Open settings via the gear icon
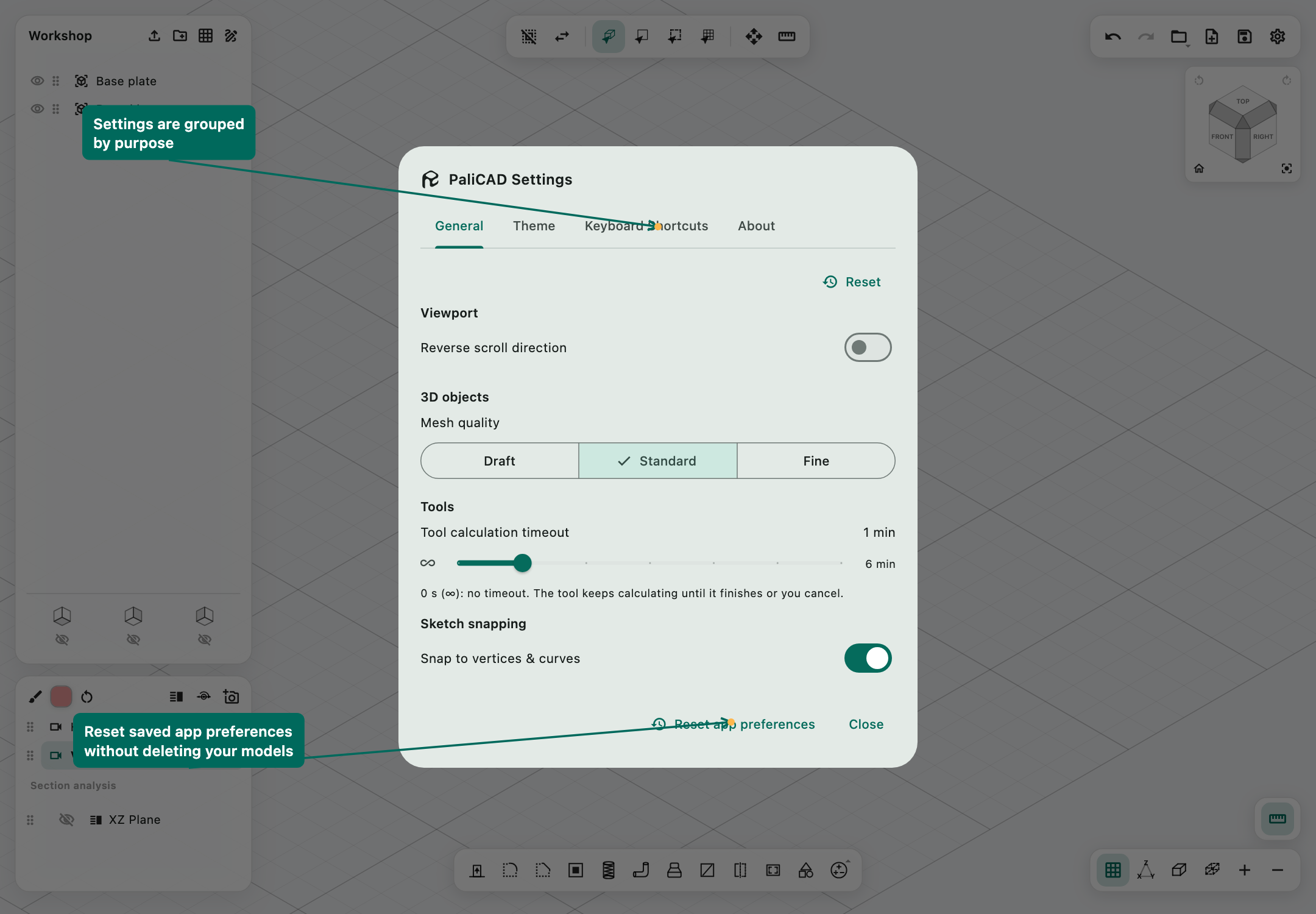Screen dimensions: 1316x914 (x=1277, y=37)
